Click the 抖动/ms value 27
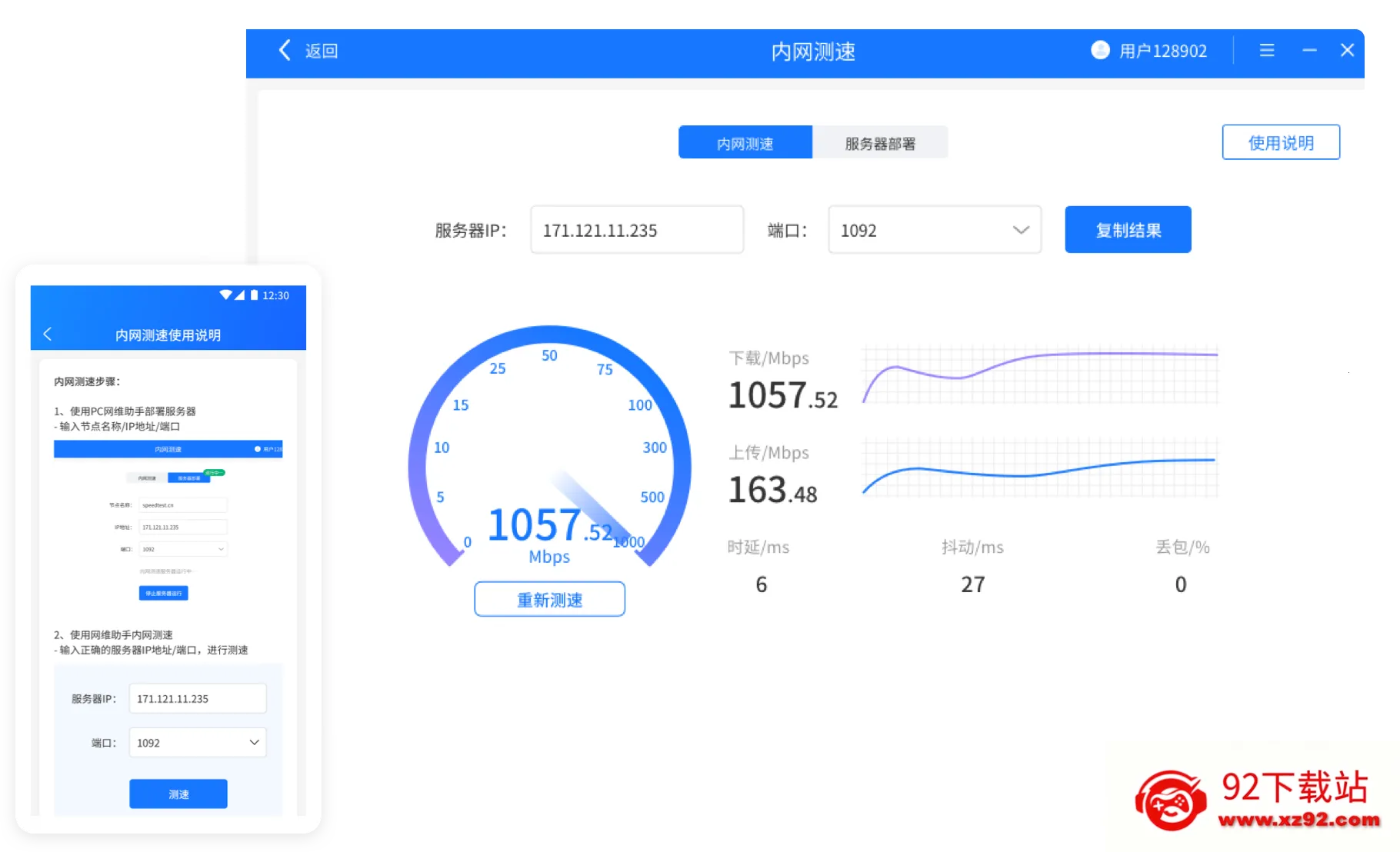The image size is (1400, 852). pyautogui.click(x=972, y=584)
